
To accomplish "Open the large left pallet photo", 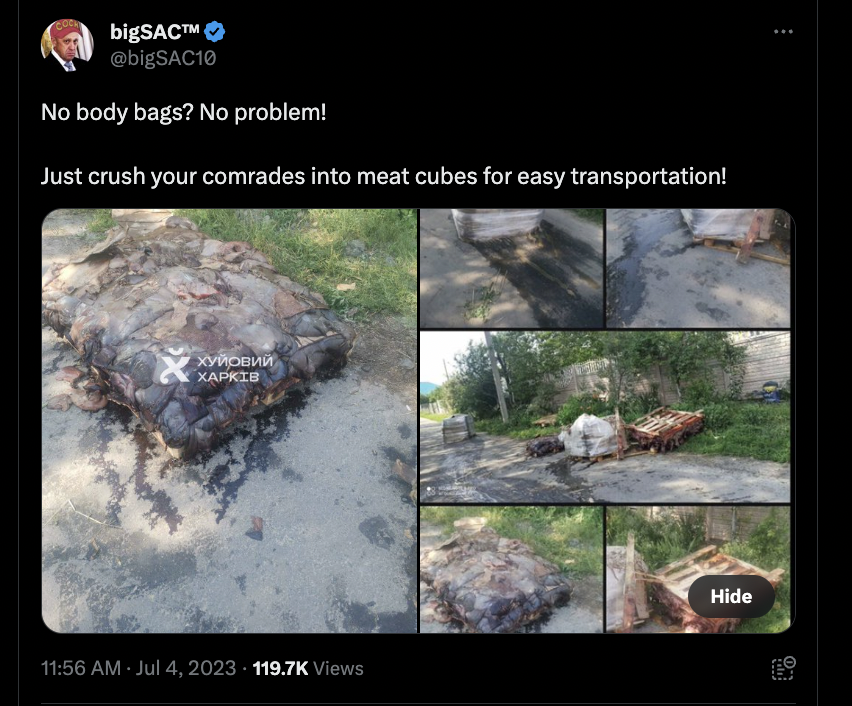I will [229, 421].
